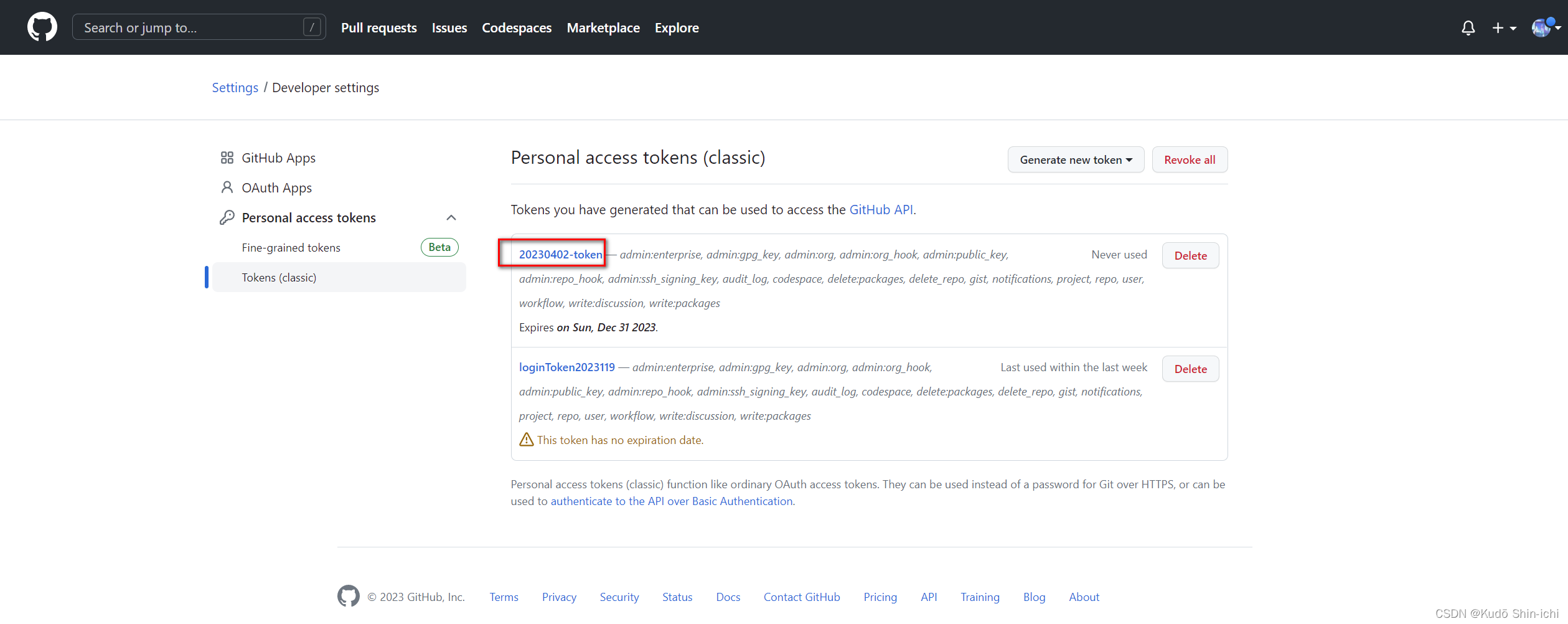Open the GitHub home logo in header
The height and width of the screenshot is (624, 1568).
click(x=42, y=27)
